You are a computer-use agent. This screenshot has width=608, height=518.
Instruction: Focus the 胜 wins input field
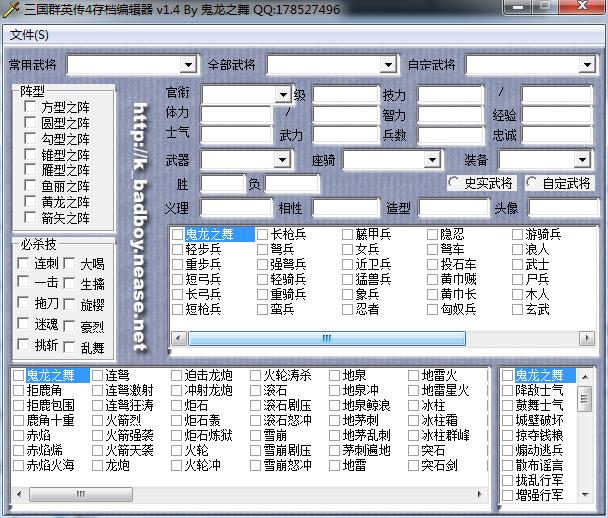223,183
